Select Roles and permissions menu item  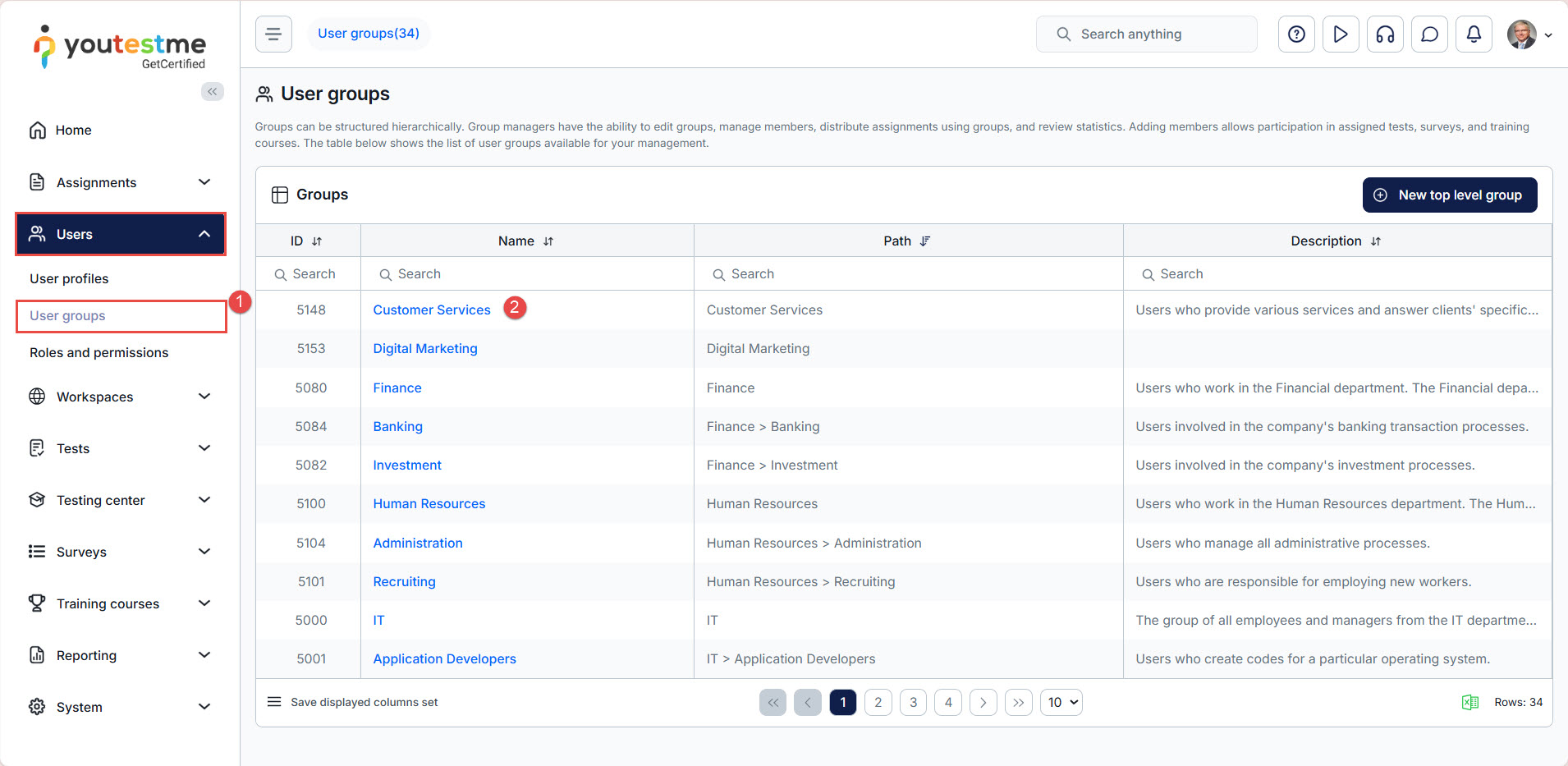pos(99,352)
